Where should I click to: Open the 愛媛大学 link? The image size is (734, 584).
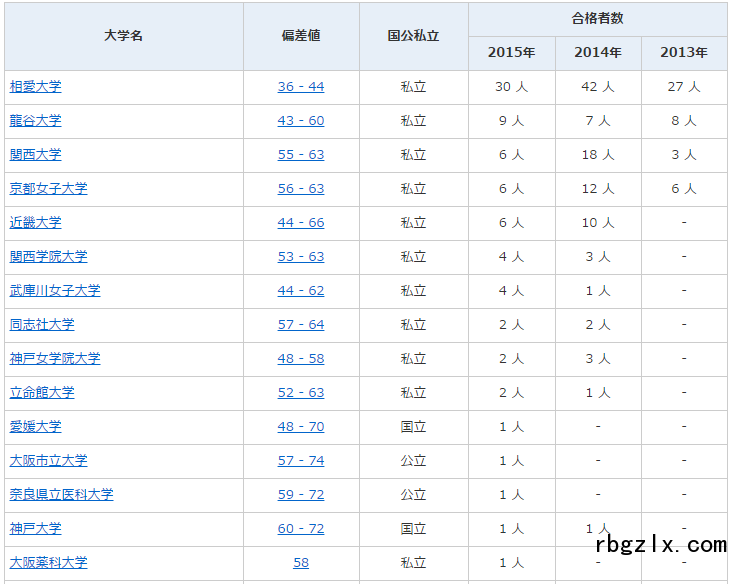pyautogui.click(x=36, y=427)
